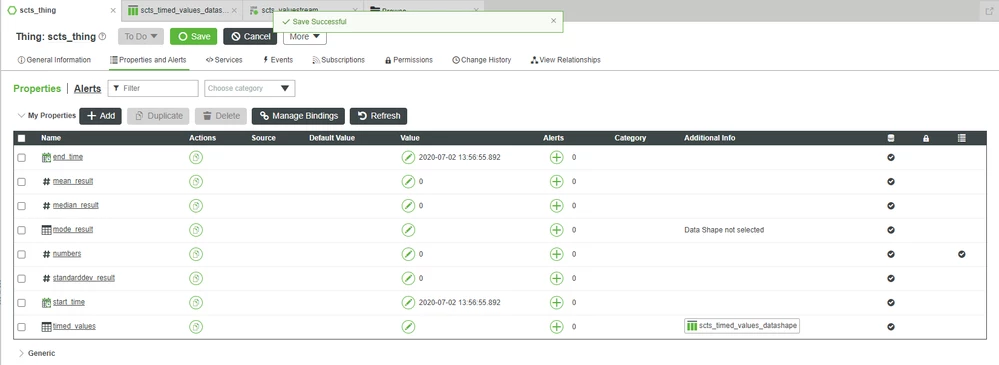Screen dimensions: 999x365
Task: Open actions icon for median_result row
Action: point(196,206)
